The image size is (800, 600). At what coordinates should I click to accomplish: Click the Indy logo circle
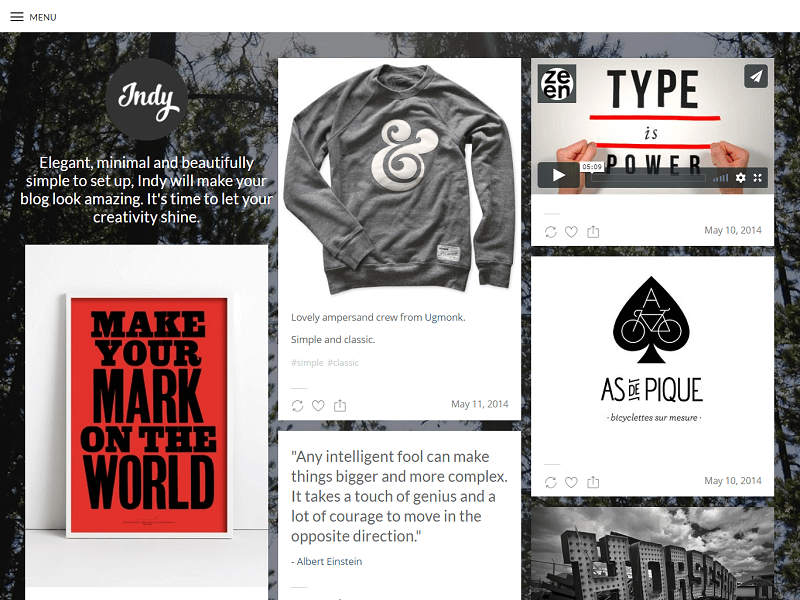click(x=147, y=99)
